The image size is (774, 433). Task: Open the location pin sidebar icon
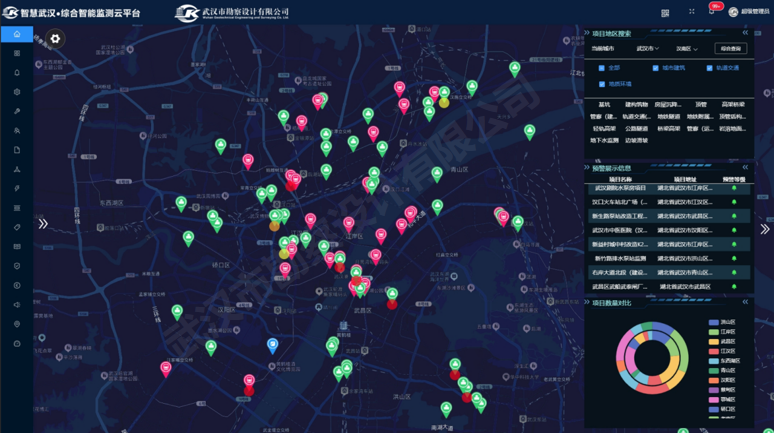[x=17, y=324]
